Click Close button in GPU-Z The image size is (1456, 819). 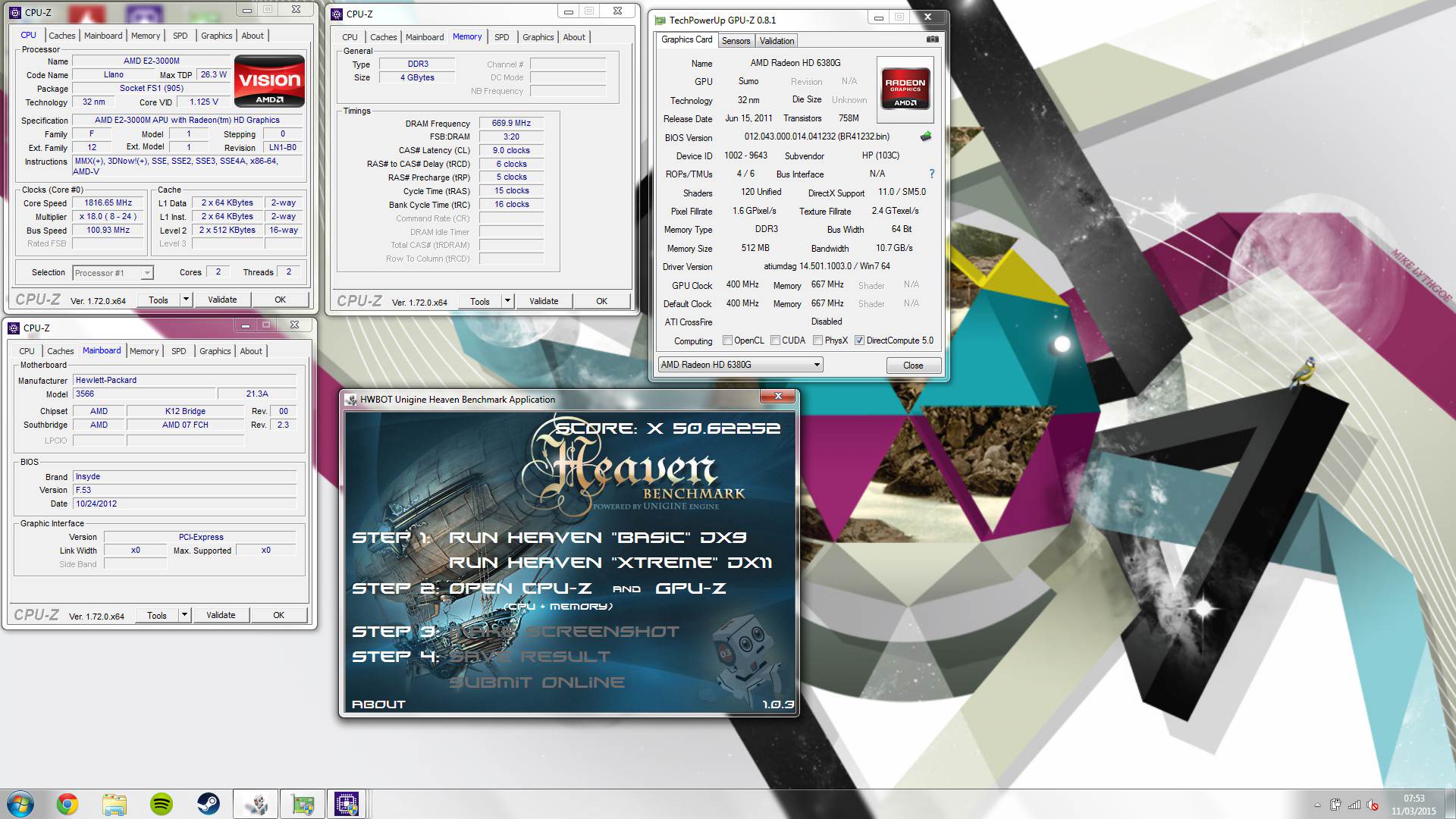coord(913,366)
